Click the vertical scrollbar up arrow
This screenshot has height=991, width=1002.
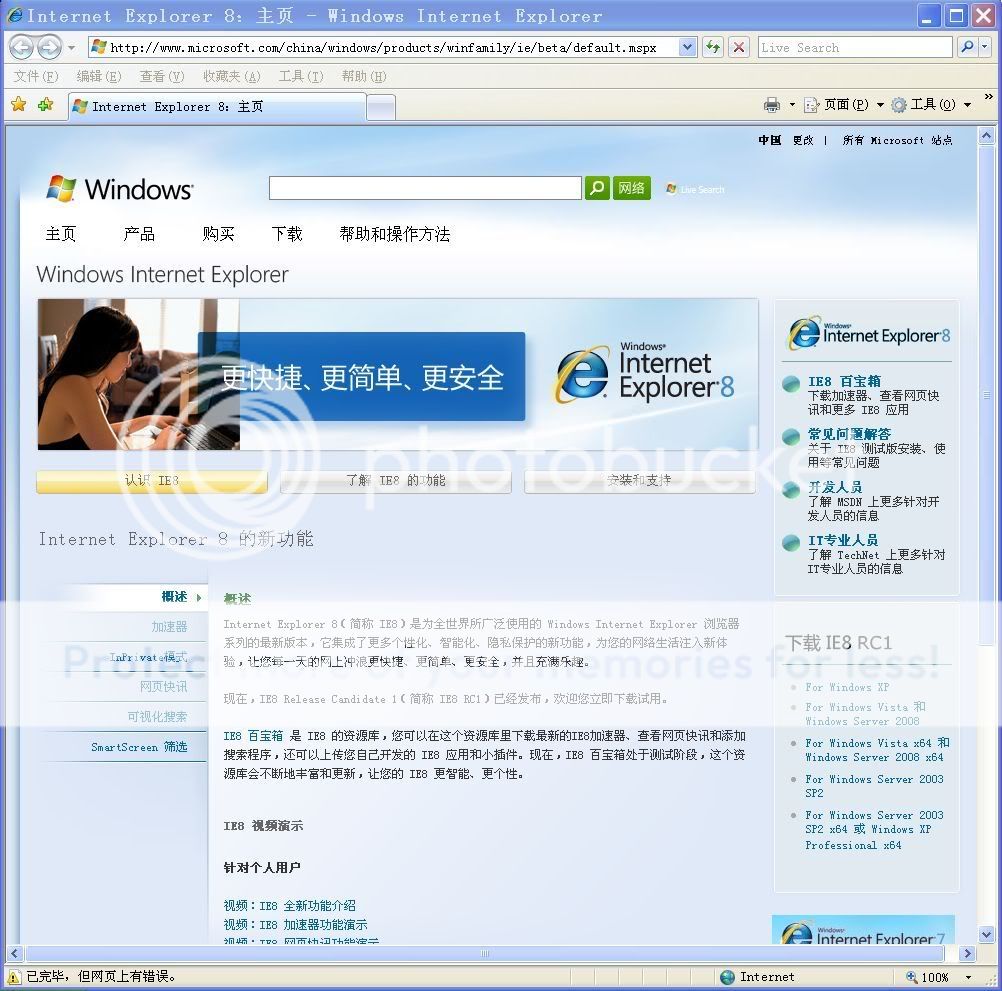pos(986,135)
